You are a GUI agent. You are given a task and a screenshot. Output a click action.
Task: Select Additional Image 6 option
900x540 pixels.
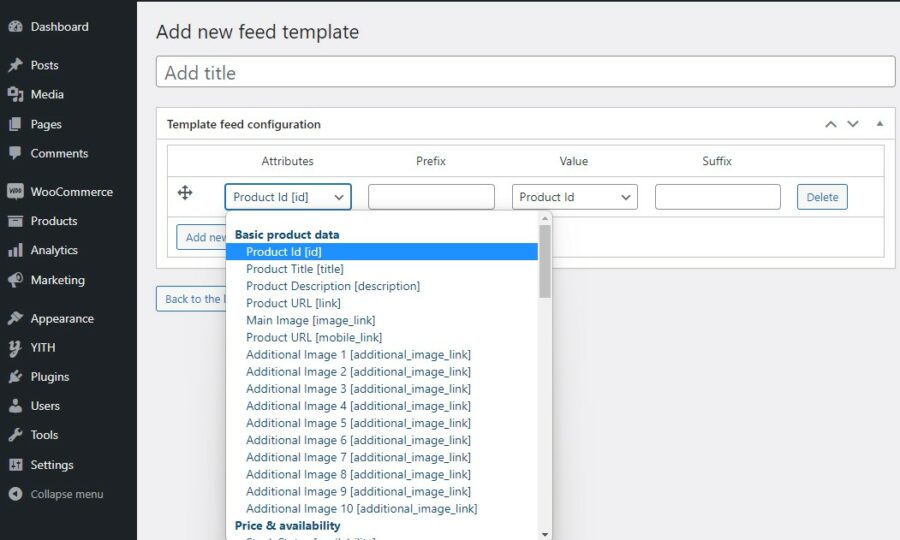pos(382,440)
